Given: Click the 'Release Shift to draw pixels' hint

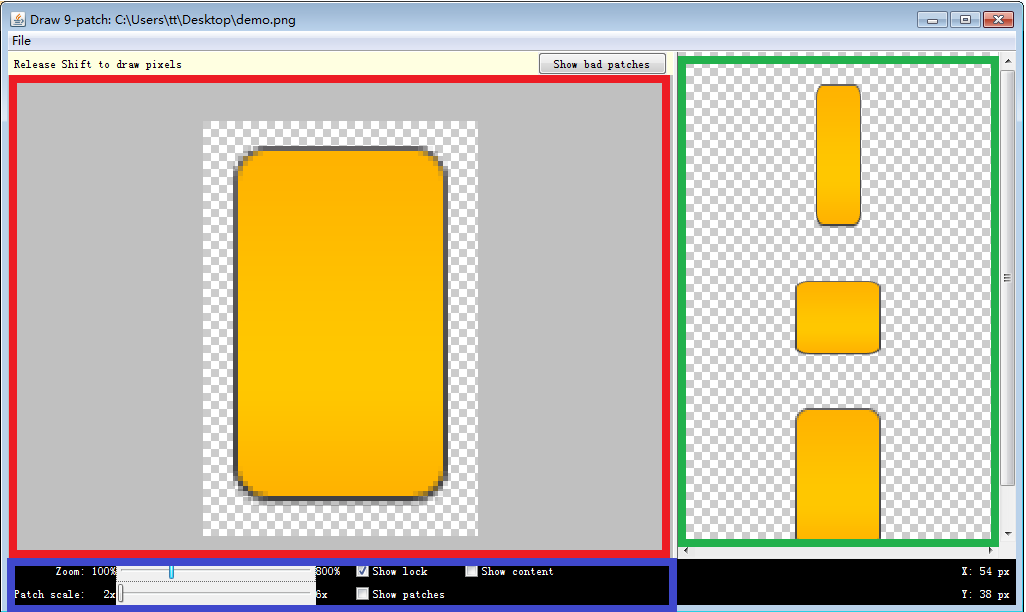Looking at the screenshot, I should click(x=97, y=64).
